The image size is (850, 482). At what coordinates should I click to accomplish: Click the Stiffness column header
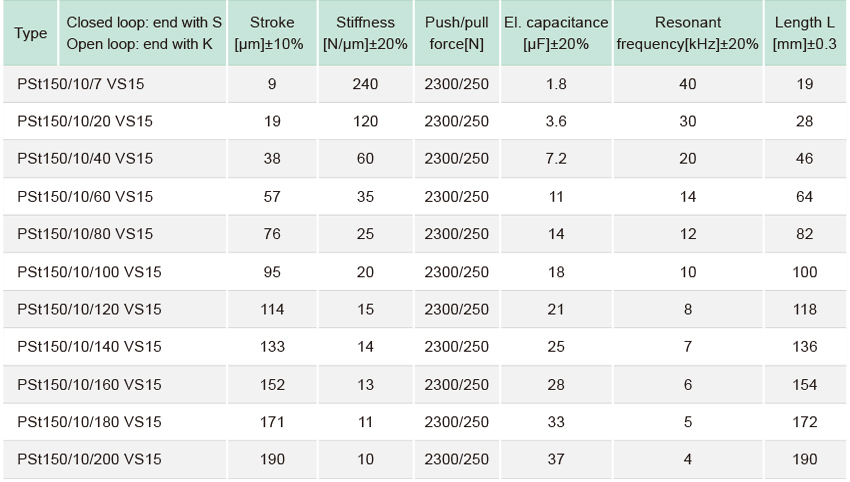tap(365, 33)
